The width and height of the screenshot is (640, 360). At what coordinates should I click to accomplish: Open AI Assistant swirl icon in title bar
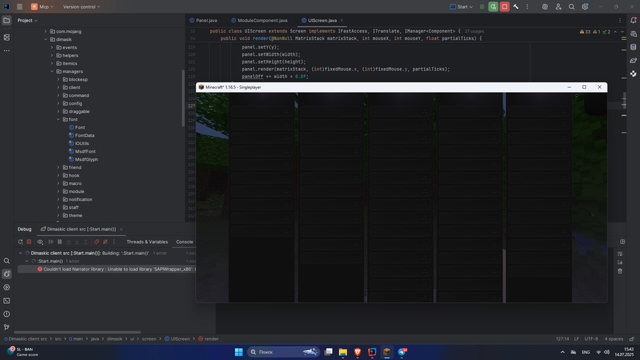(545, 7)
